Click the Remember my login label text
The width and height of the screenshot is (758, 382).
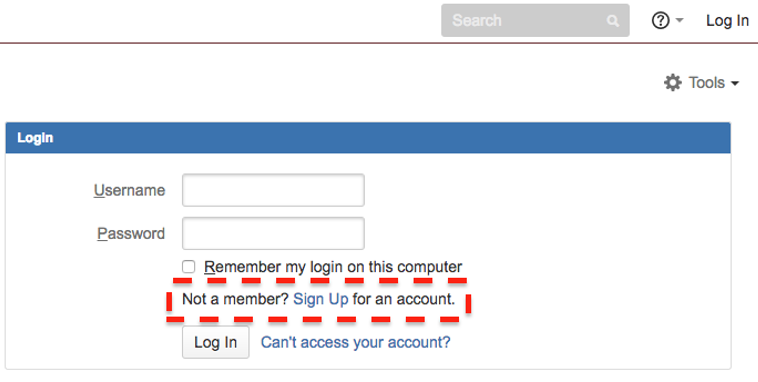tap(333, 267)
